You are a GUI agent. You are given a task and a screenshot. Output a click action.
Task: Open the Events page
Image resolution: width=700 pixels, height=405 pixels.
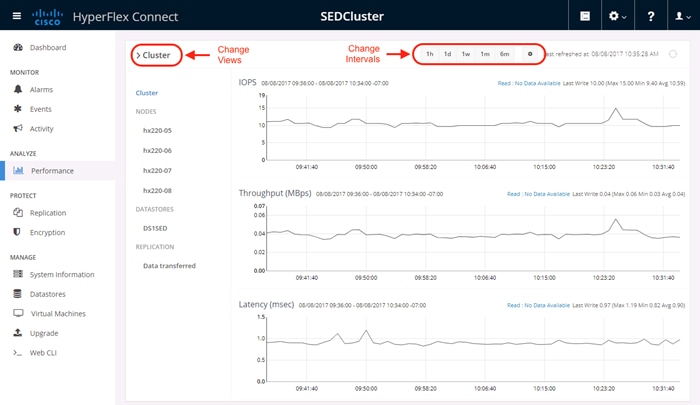point(41,109)
